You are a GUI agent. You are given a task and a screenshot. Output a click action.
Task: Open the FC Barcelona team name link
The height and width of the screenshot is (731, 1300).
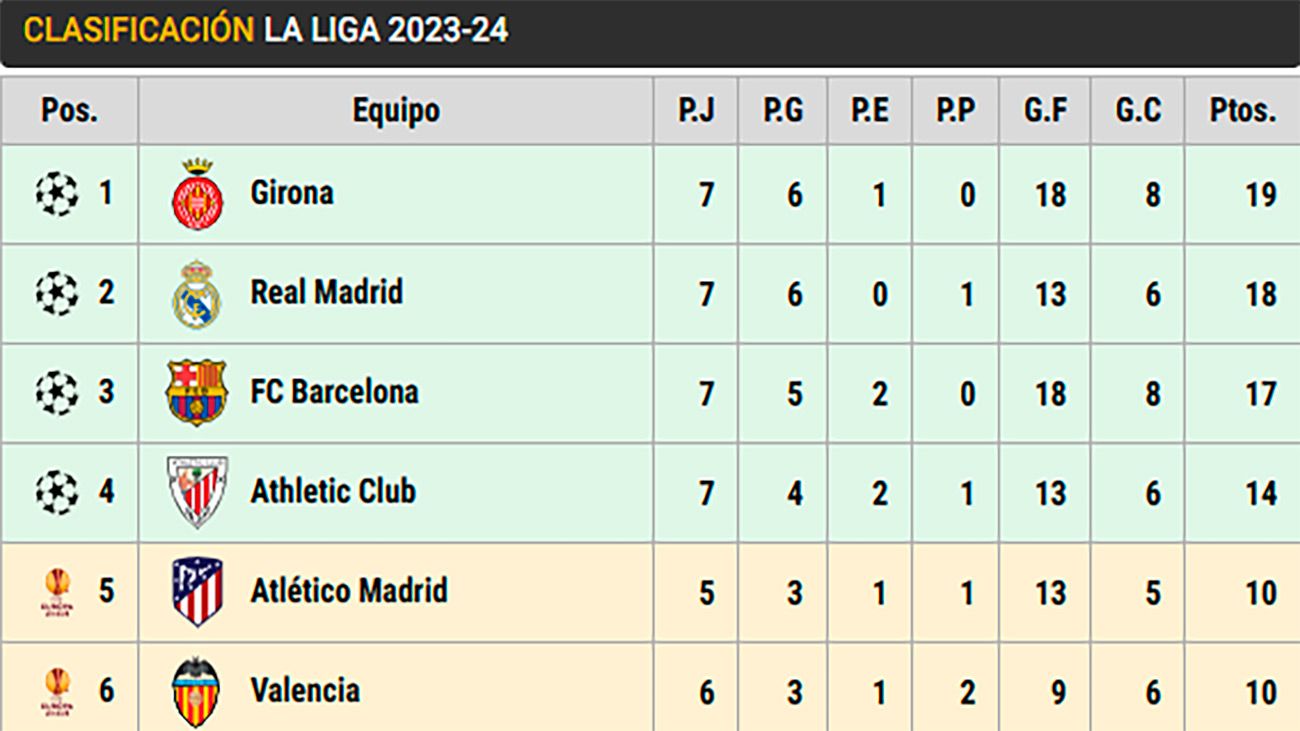pyautogui.click(x=334, y=392)
